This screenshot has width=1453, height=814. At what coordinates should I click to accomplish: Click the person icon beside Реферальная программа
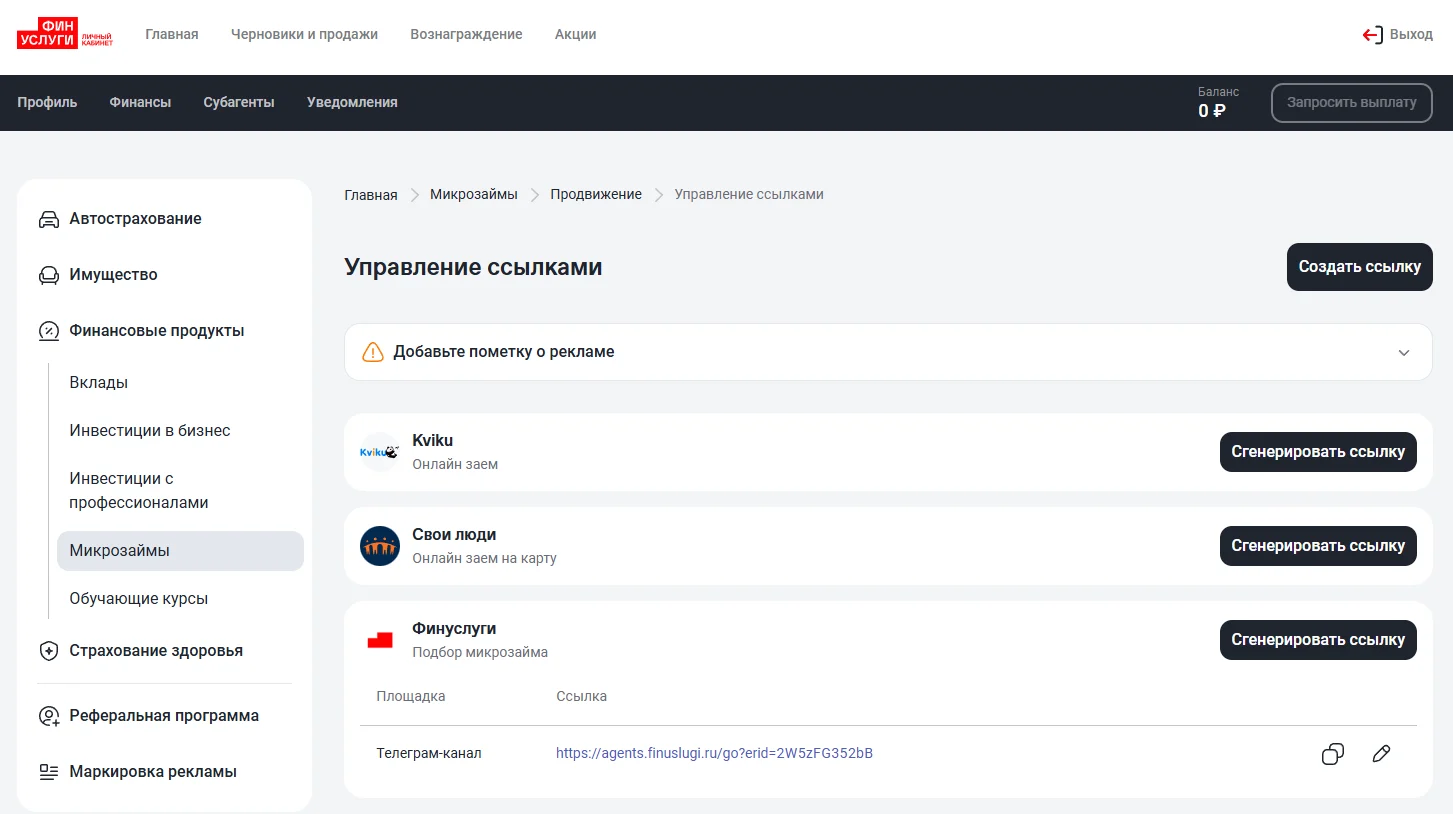tap(48, 716)
